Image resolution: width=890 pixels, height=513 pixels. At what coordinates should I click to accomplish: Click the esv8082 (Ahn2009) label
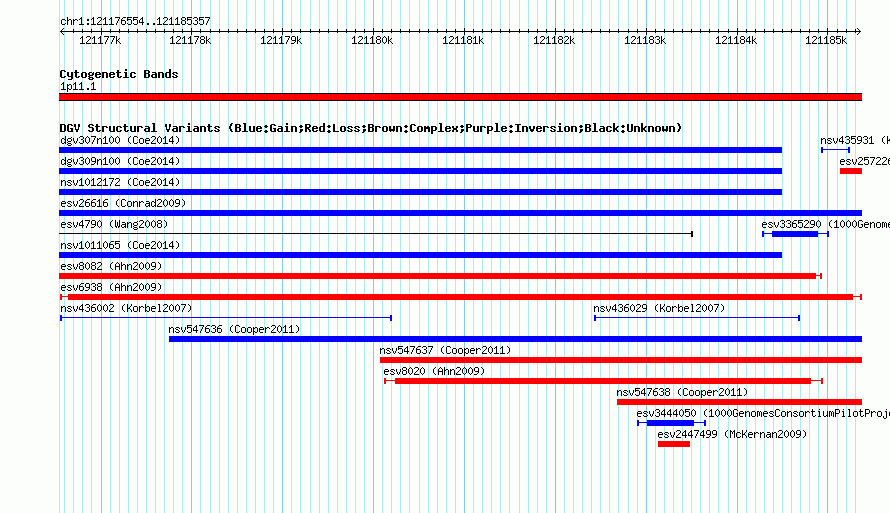click(x=111, y=266)
